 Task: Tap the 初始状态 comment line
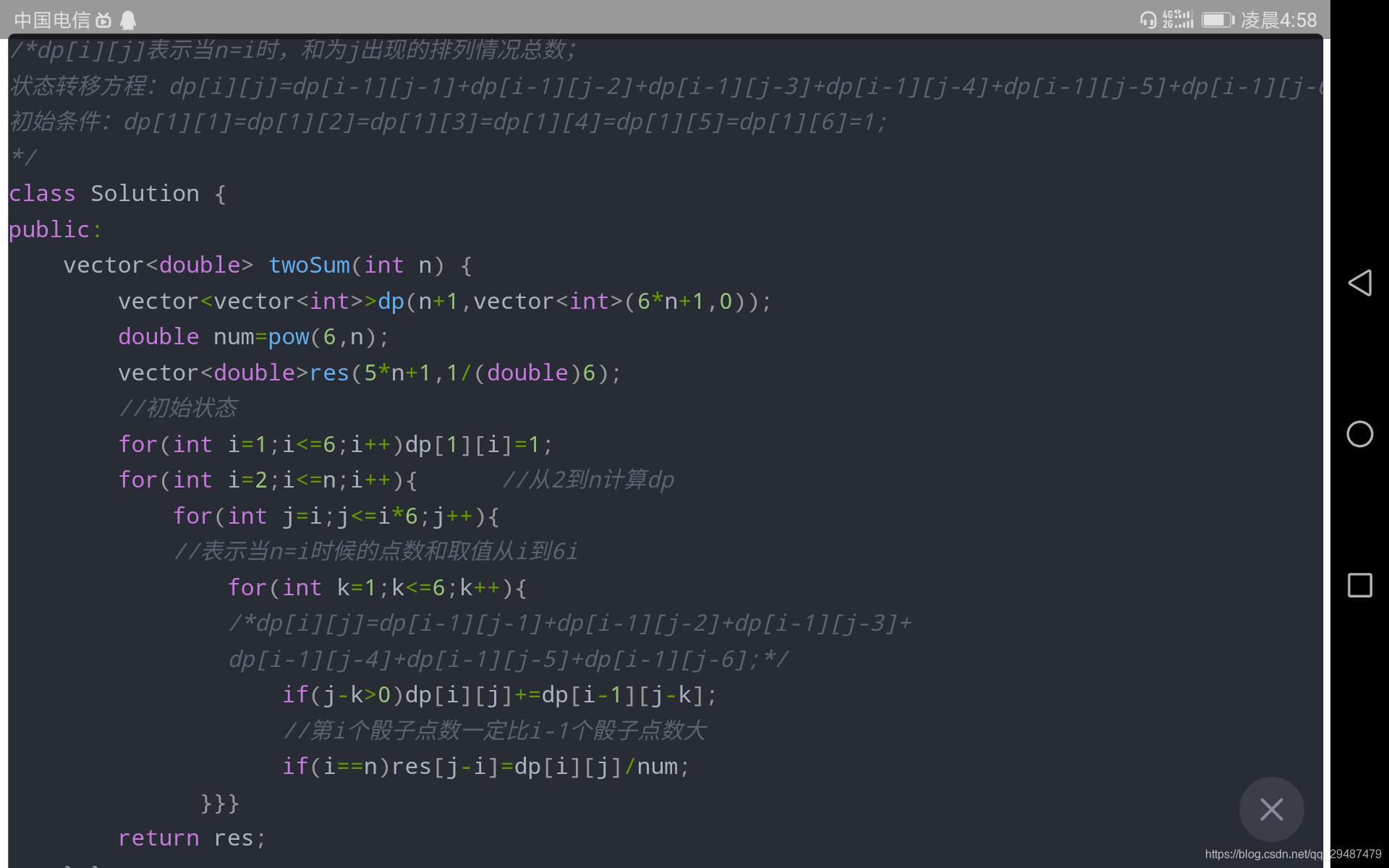tap(179, 409)
